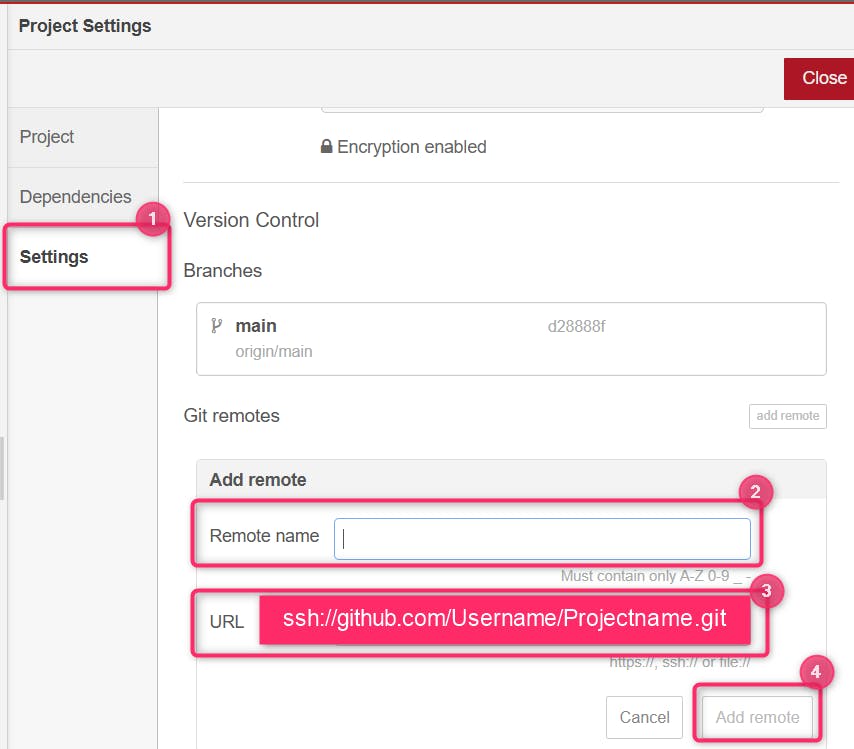Click the origin/main tracking label
The width and height of the screenshot is (854, 749).
point(273,351)
